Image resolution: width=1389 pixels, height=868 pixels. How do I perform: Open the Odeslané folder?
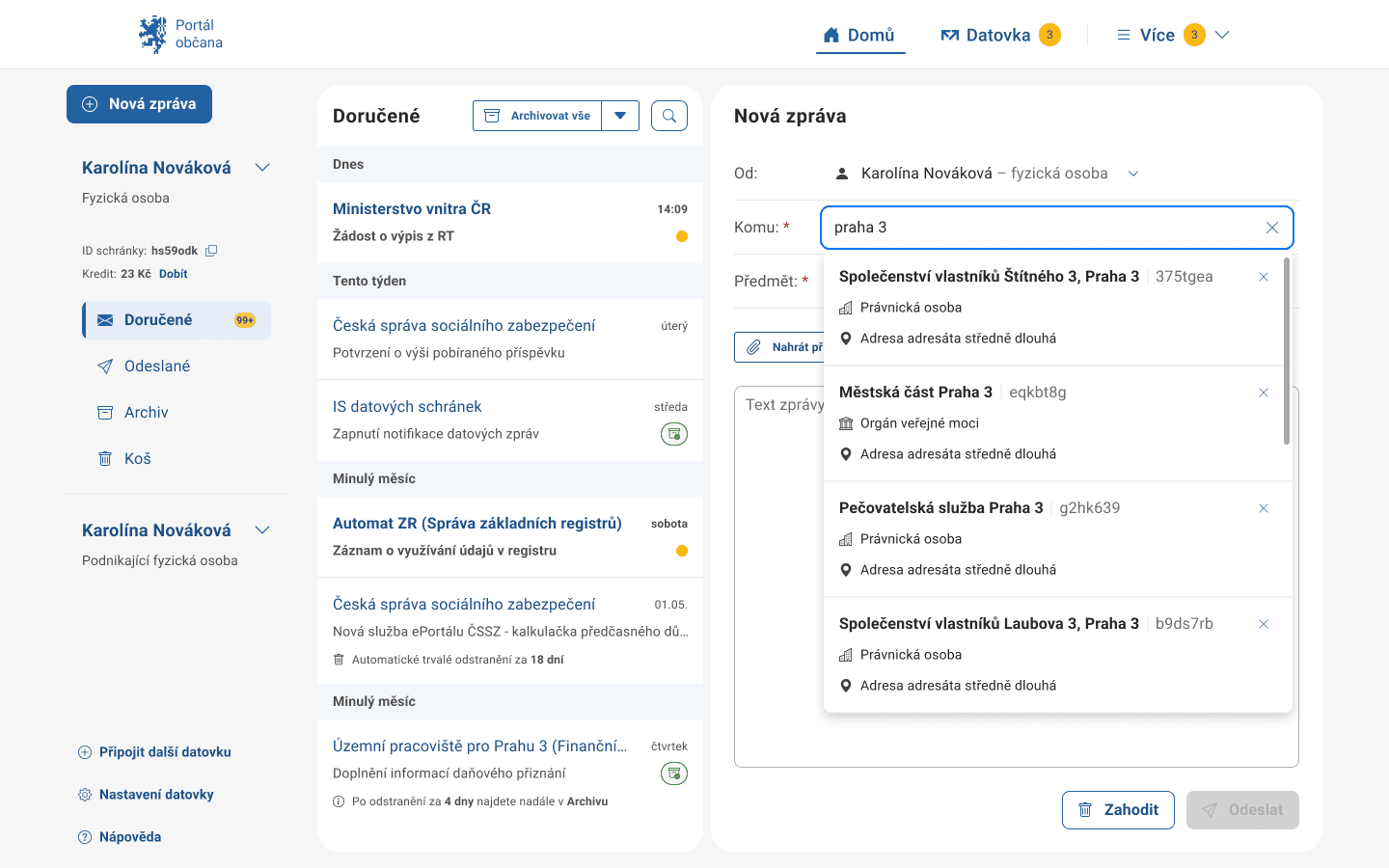point(157,366)
